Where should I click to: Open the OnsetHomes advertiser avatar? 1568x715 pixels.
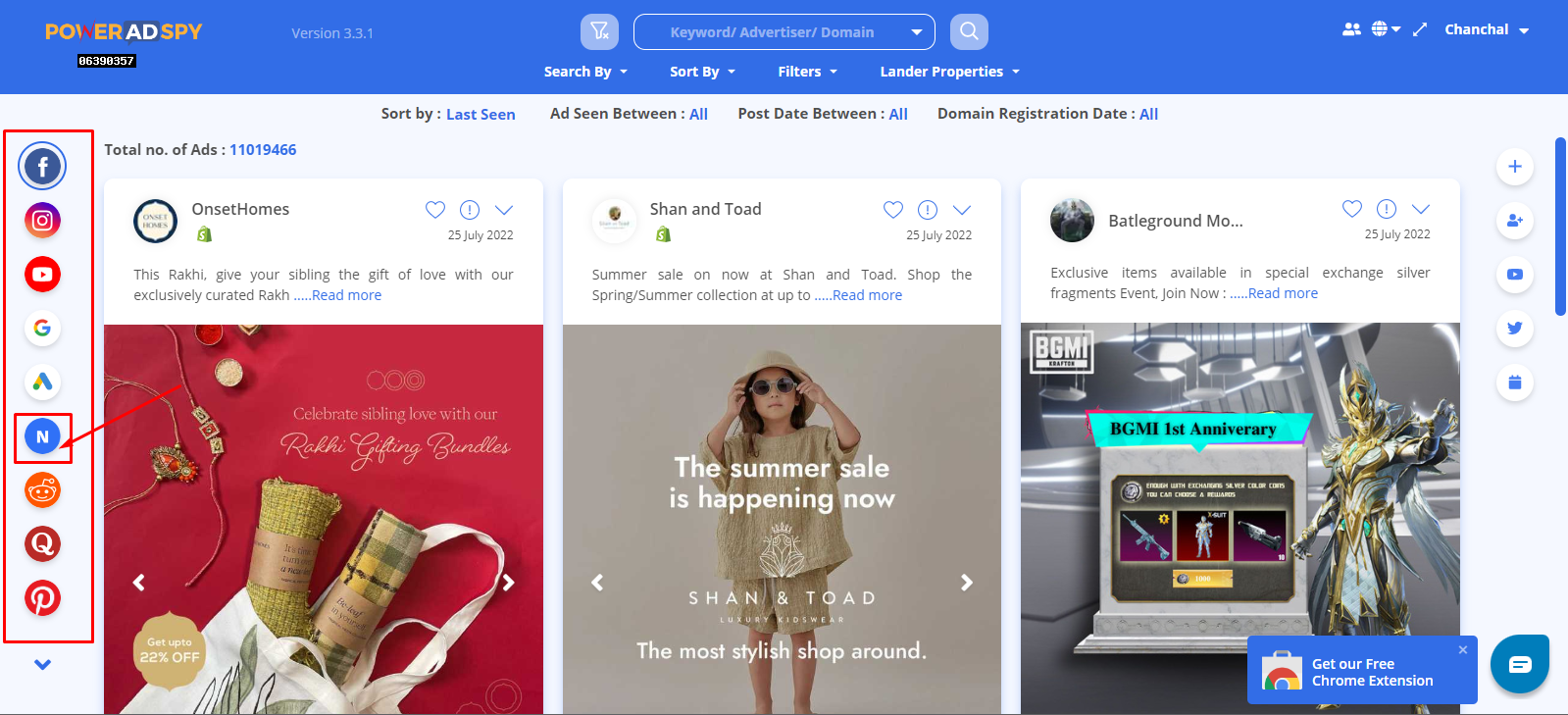tap(155, 221)
